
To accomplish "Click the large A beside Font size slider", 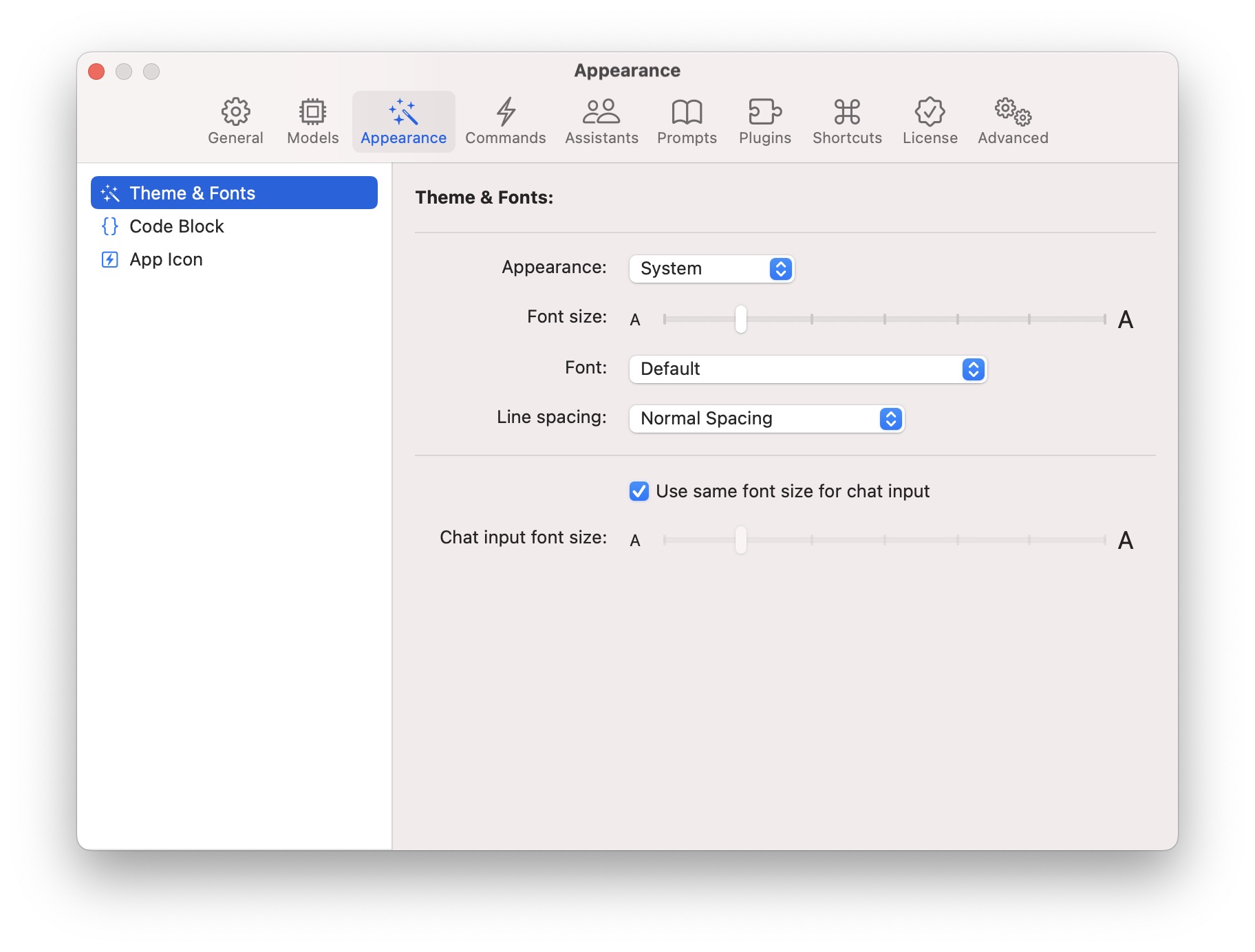I will point(1125,320).
